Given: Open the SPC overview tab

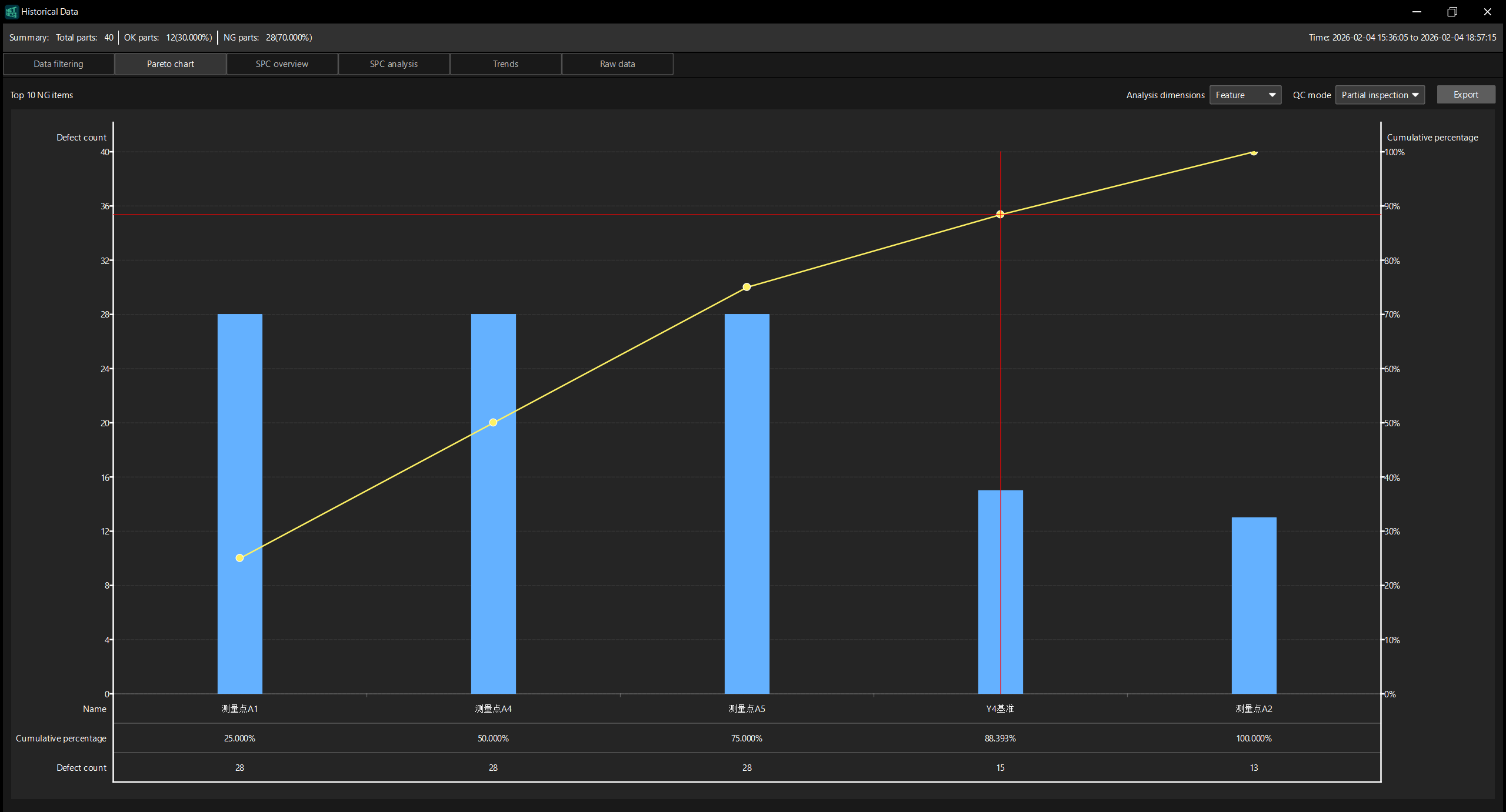Looking at the screenshot, I should point(281,64).
